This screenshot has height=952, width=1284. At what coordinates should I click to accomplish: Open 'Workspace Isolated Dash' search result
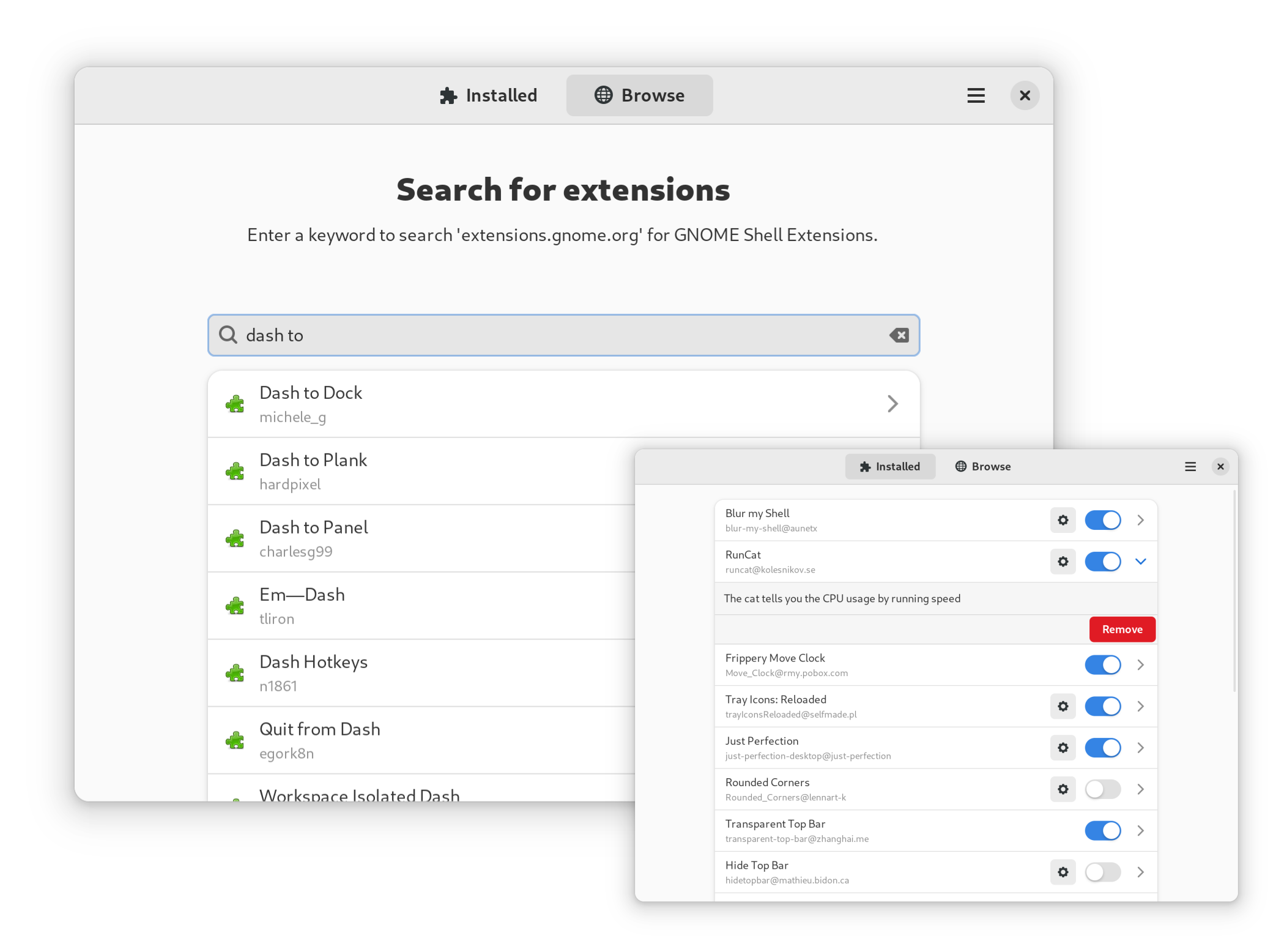pyautogui.click(x=421, y=789)
